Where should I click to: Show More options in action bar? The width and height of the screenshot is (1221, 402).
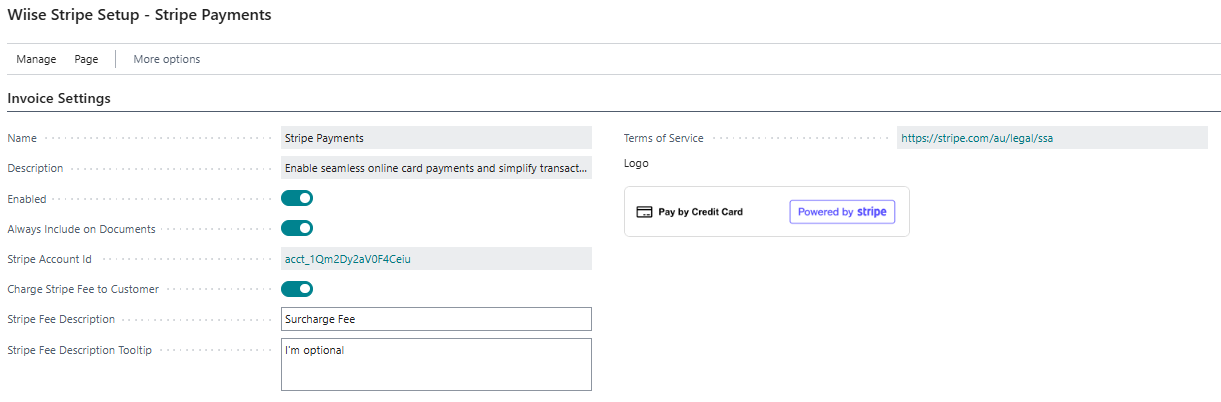tap(167, 59)
